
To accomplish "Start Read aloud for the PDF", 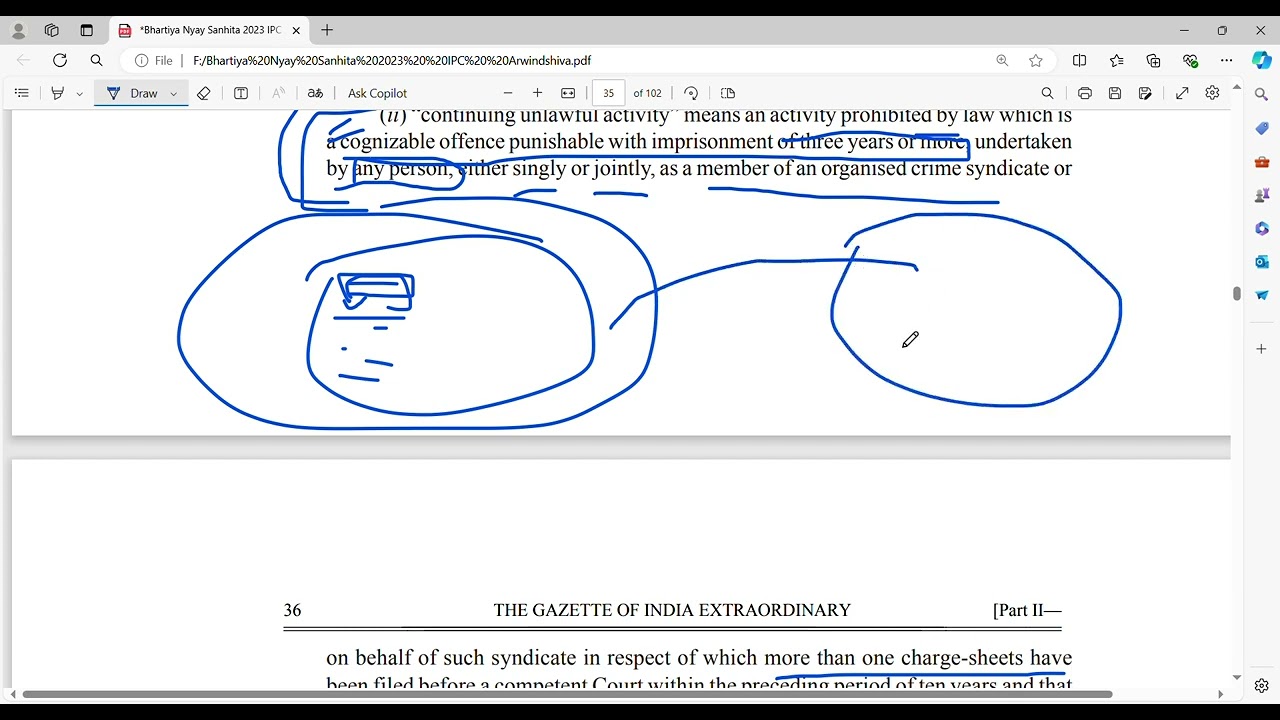I will [x=278, y=93].
